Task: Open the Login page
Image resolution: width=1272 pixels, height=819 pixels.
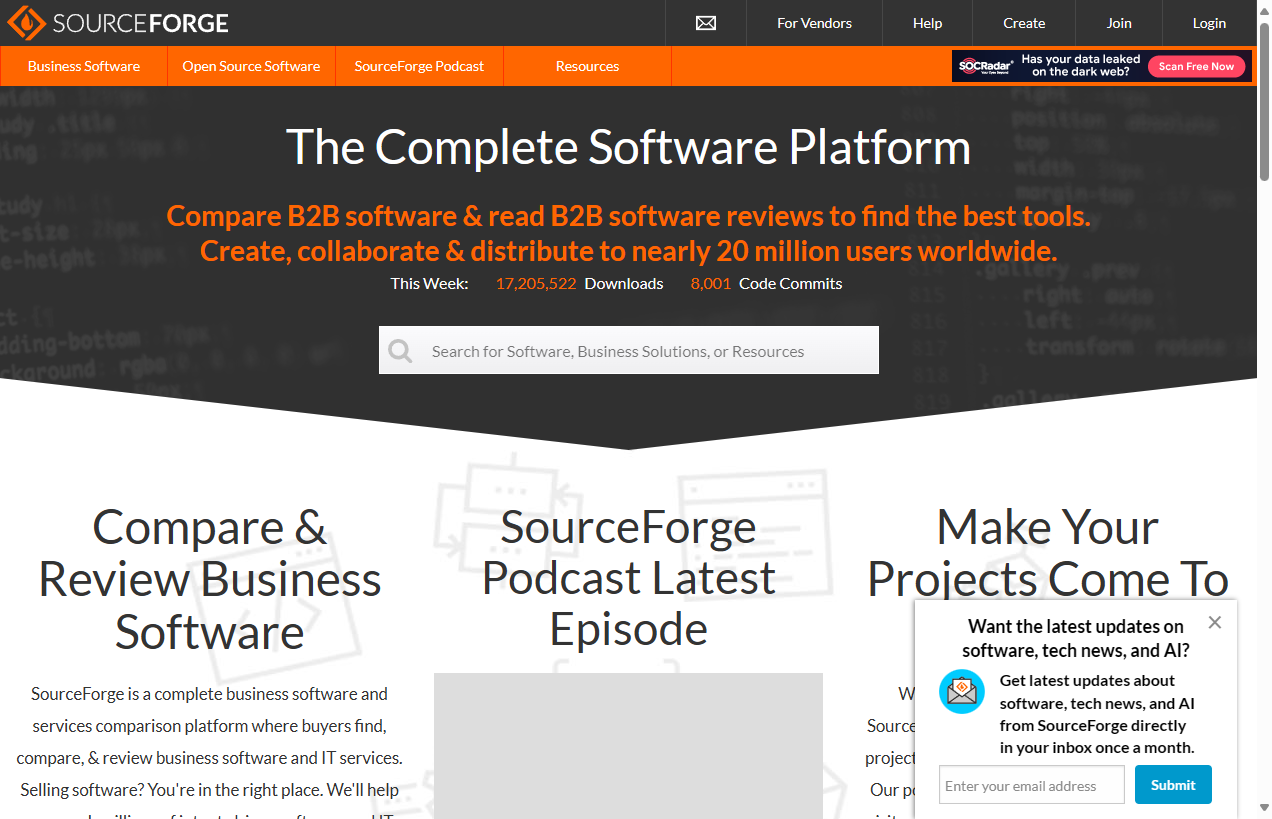Action: pos(1209,22)
